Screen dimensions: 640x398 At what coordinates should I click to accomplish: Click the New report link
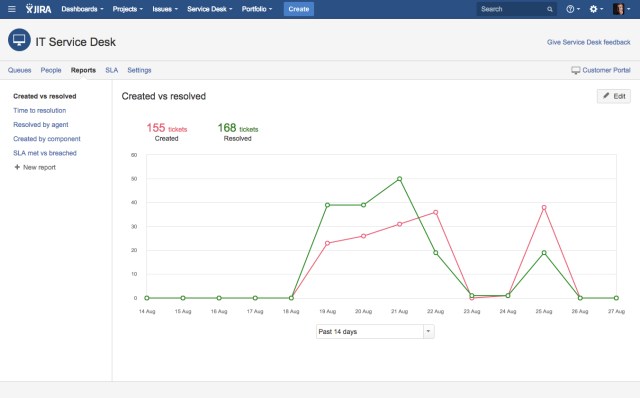[39, 167]
